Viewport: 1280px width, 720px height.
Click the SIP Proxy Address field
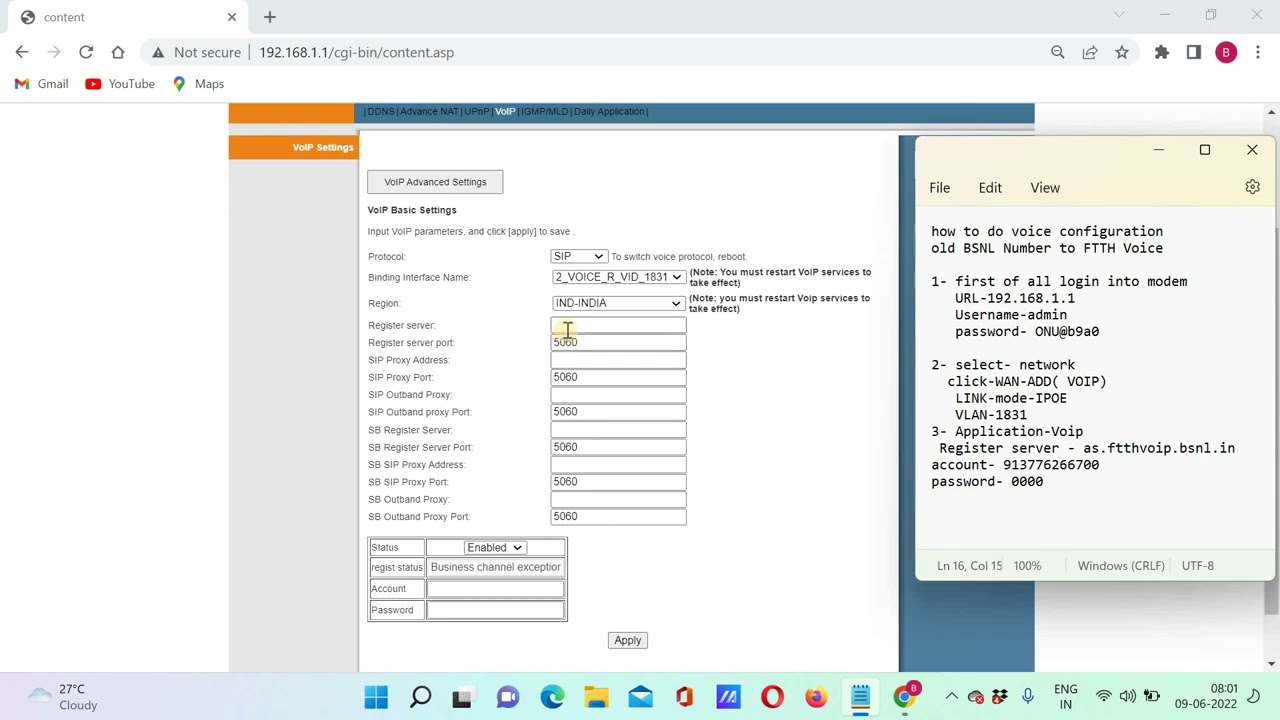tap(618, 360)
